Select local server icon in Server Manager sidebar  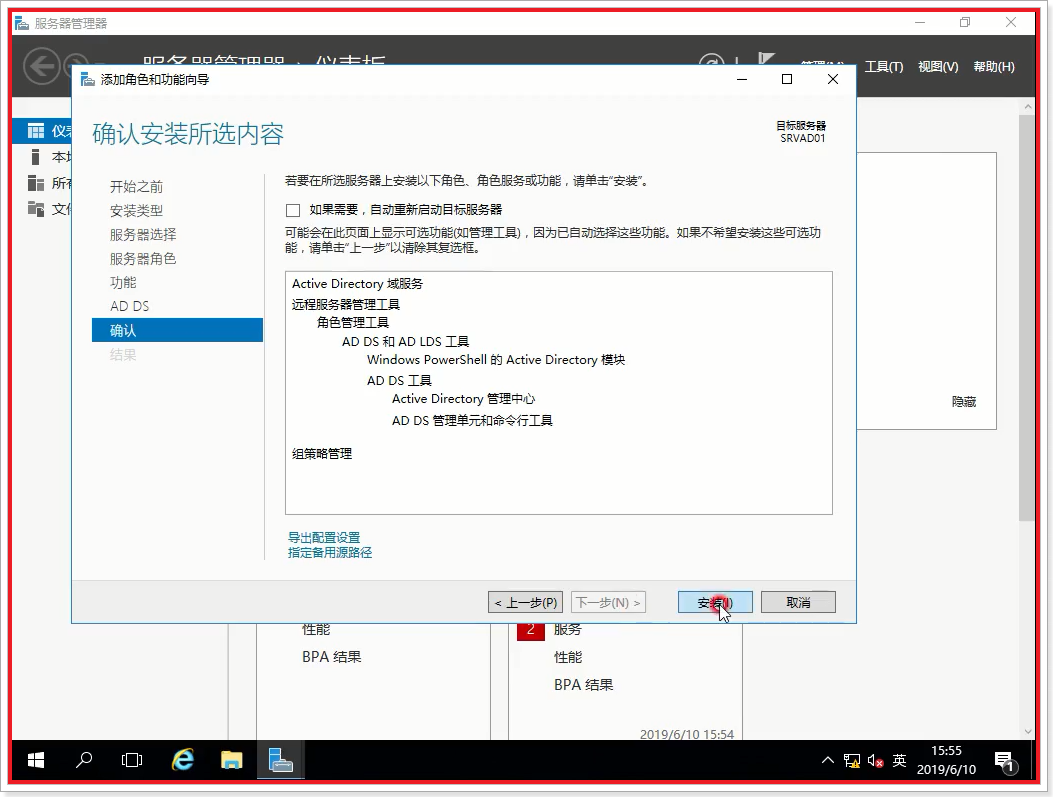coord(36,156)
